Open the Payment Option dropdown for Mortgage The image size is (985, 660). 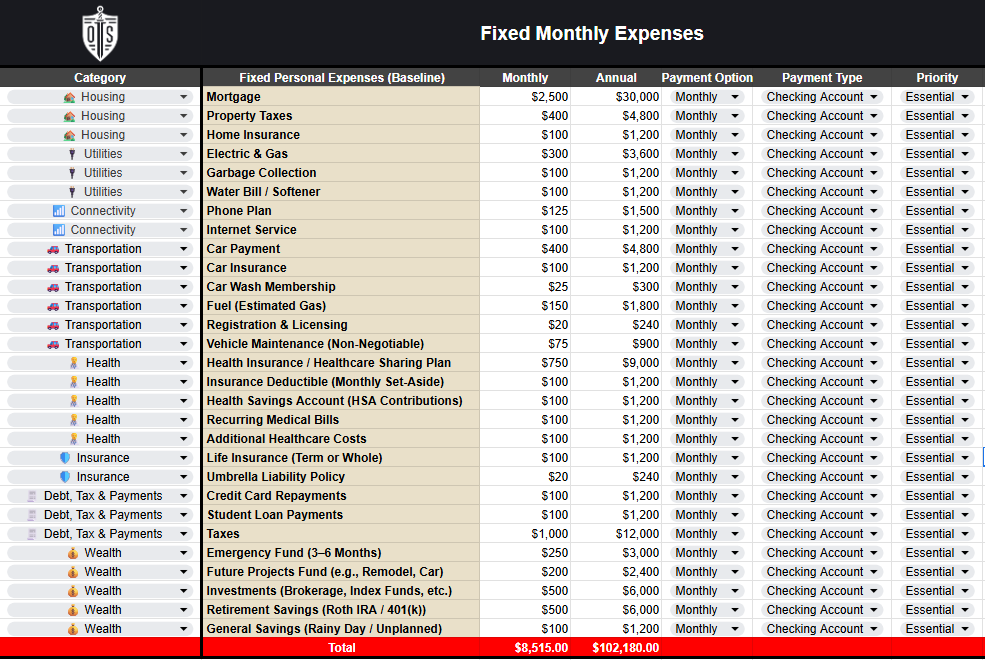coord(735,97)
